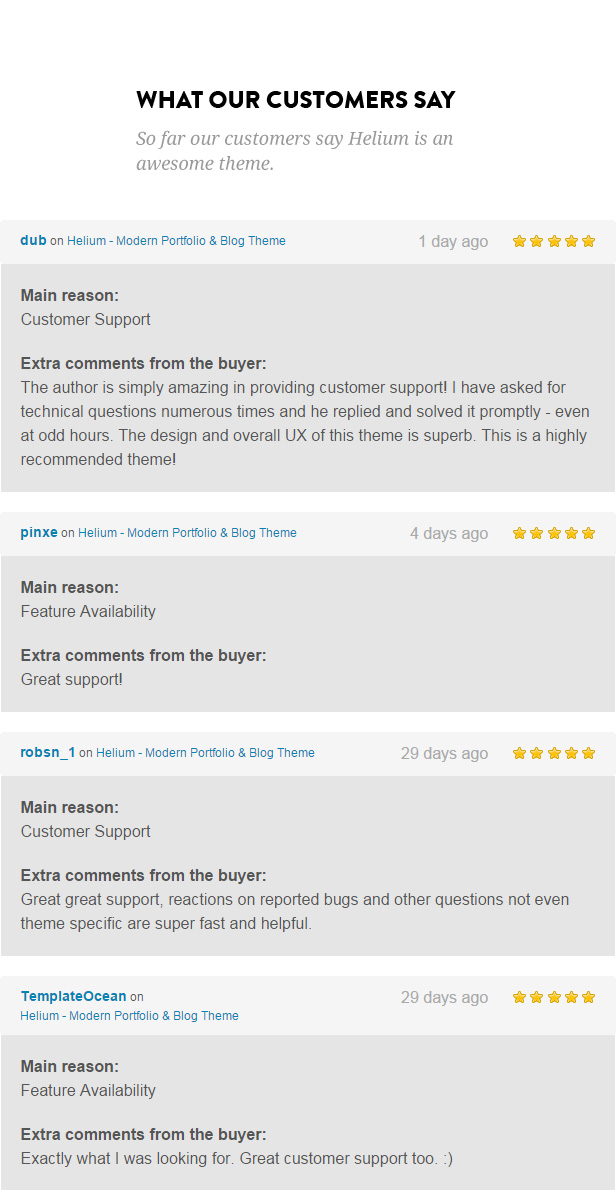This screenshot has height=1190, width=616.
Task: Open Helium theme link in pinxe's review
Action: click(x=187, y=533)
